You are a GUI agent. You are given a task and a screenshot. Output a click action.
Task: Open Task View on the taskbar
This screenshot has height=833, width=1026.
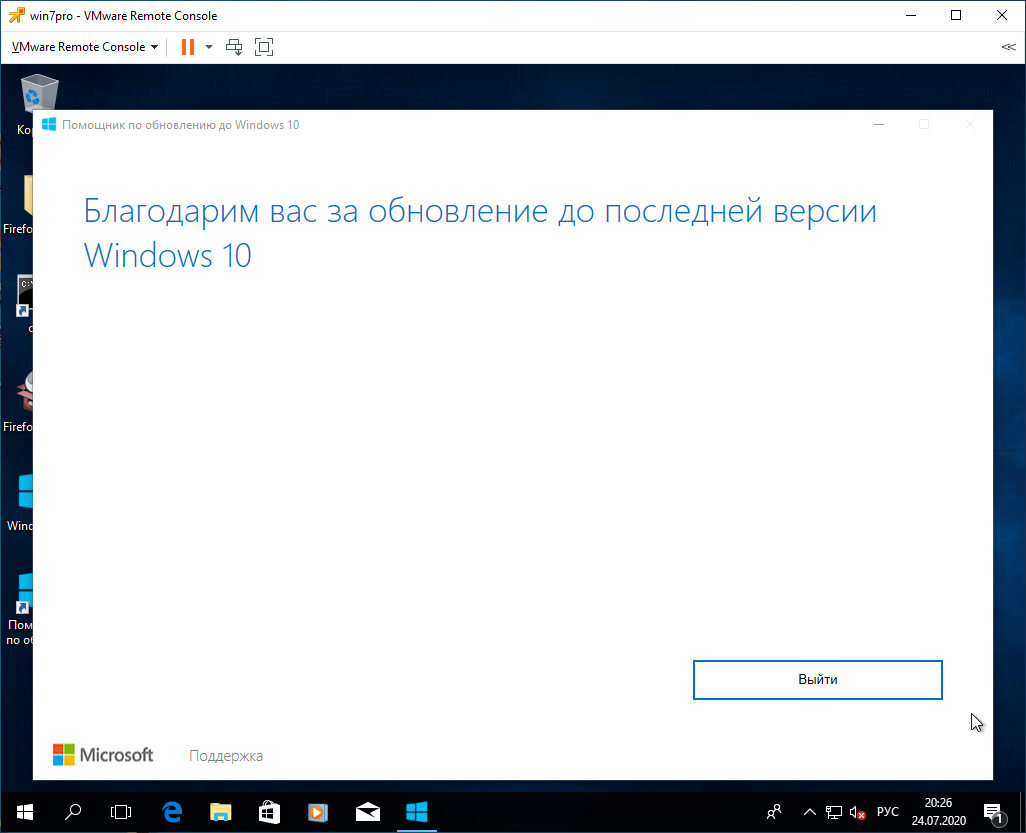pyautogui.click(x=121, y=812)
